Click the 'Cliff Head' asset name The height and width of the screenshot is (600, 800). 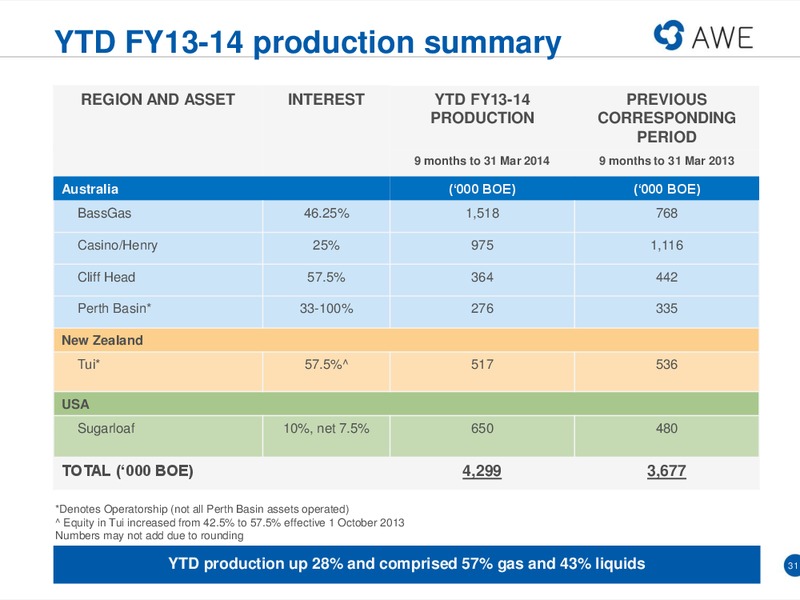[x=106, y=277]
